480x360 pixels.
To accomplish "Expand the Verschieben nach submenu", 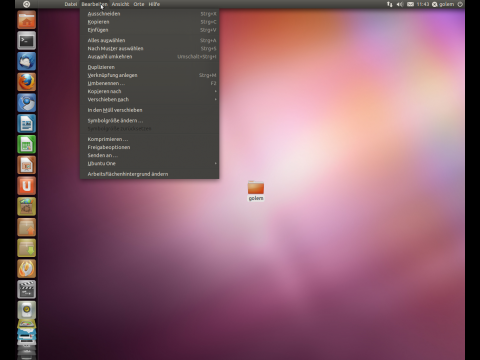I will coord(150,99).
